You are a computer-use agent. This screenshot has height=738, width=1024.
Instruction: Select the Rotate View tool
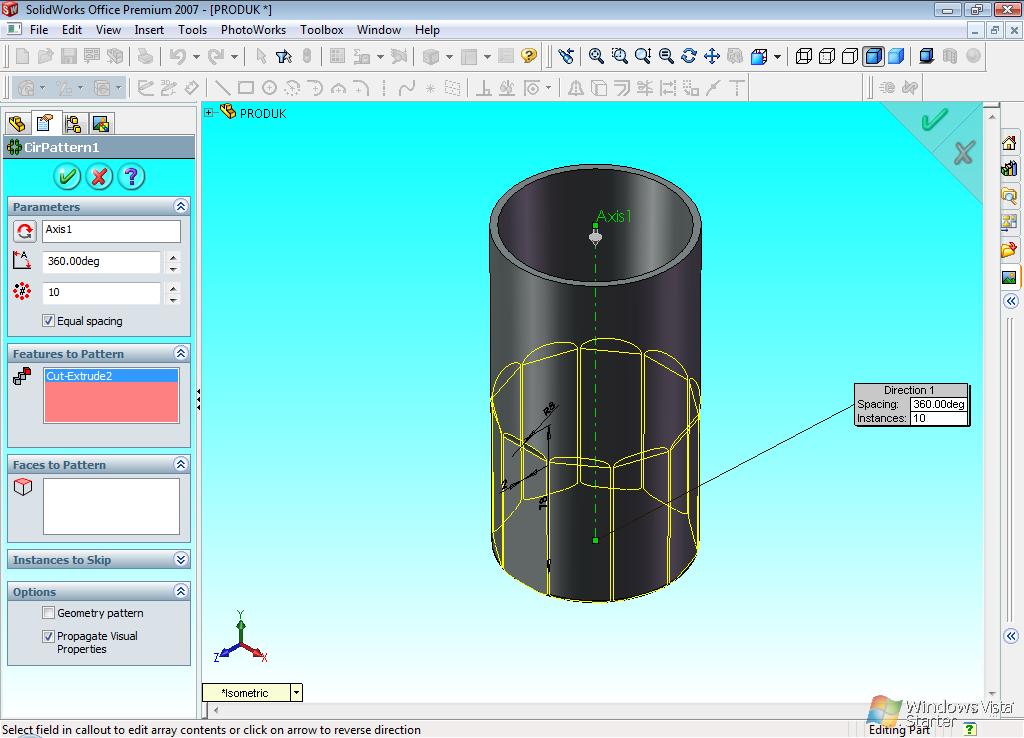point(690,56)
